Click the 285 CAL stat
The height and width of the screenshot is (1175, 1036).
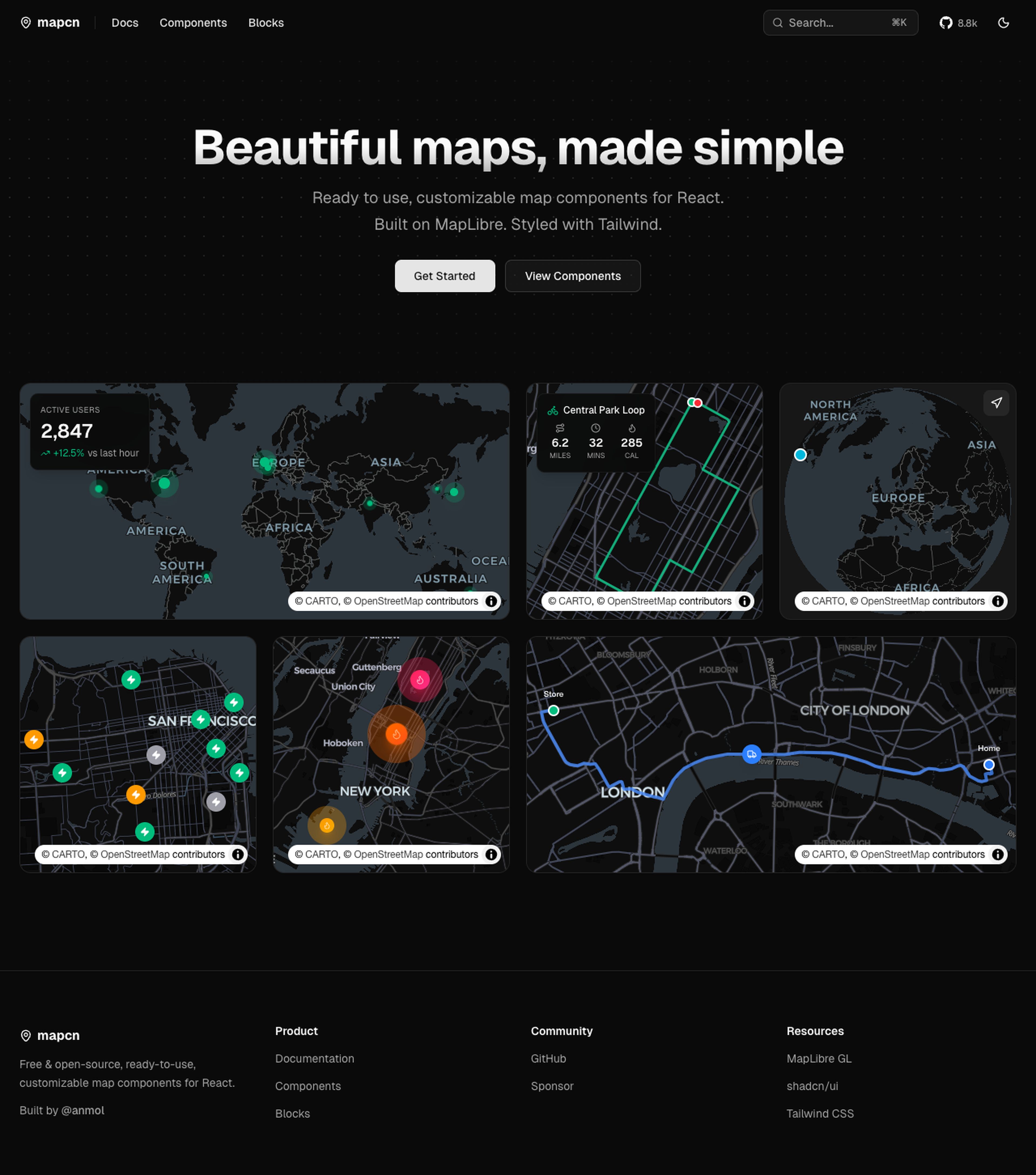click(631, 442)
